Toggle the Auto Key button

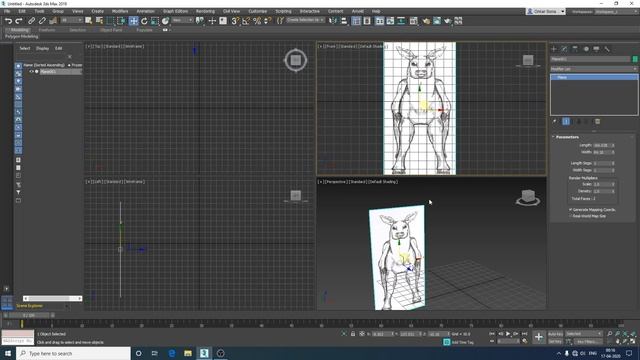pos(555,334)
